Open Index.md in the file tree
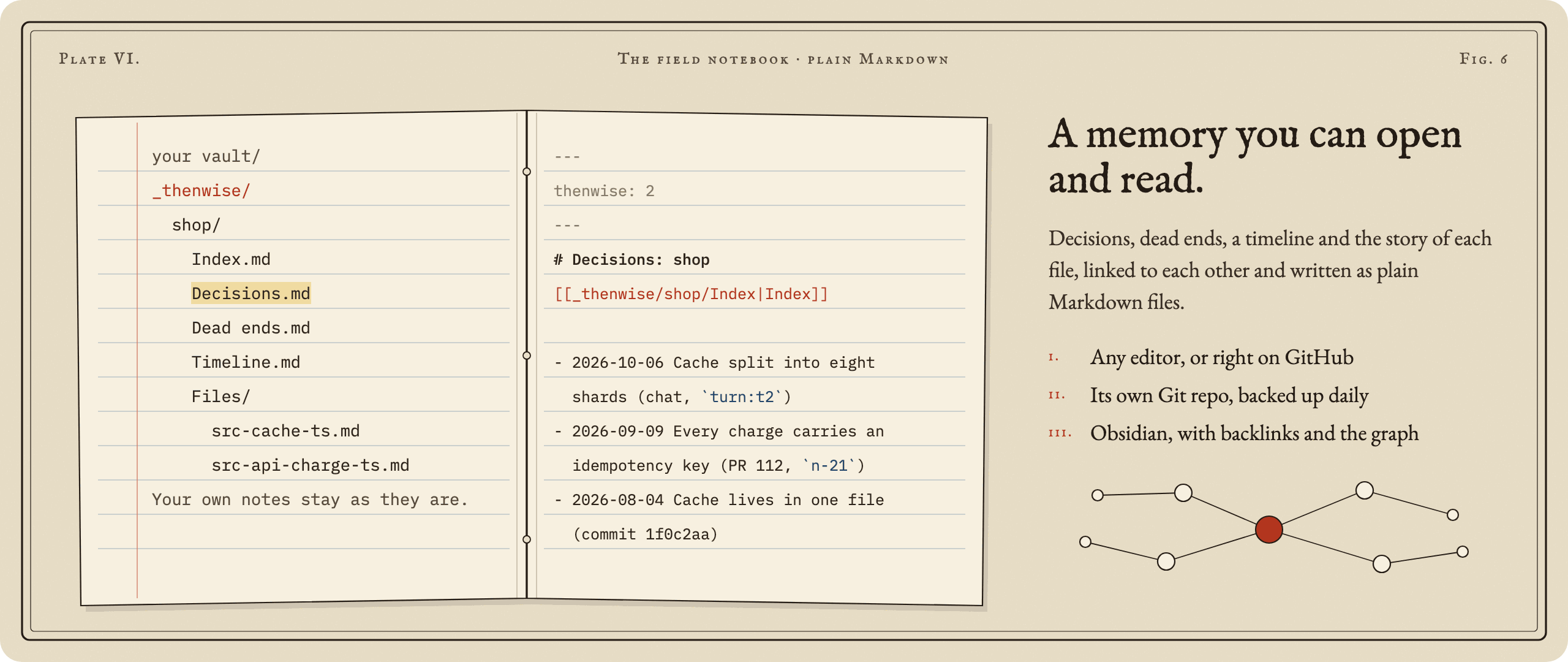This screenshot has width=1568, height=662. click(231, 259)
